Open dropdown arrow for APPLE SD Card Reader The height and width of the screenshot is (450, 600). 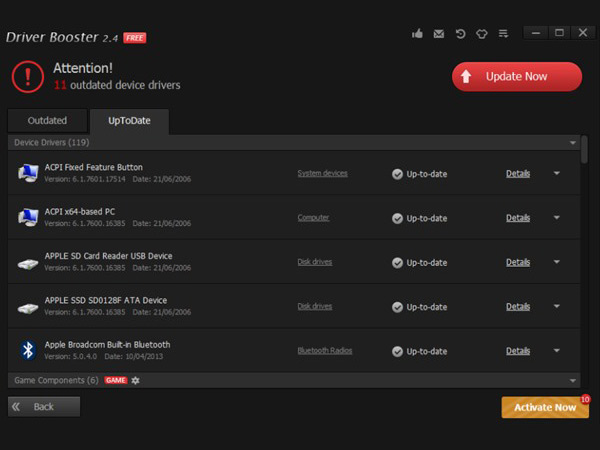coord(557,262)
